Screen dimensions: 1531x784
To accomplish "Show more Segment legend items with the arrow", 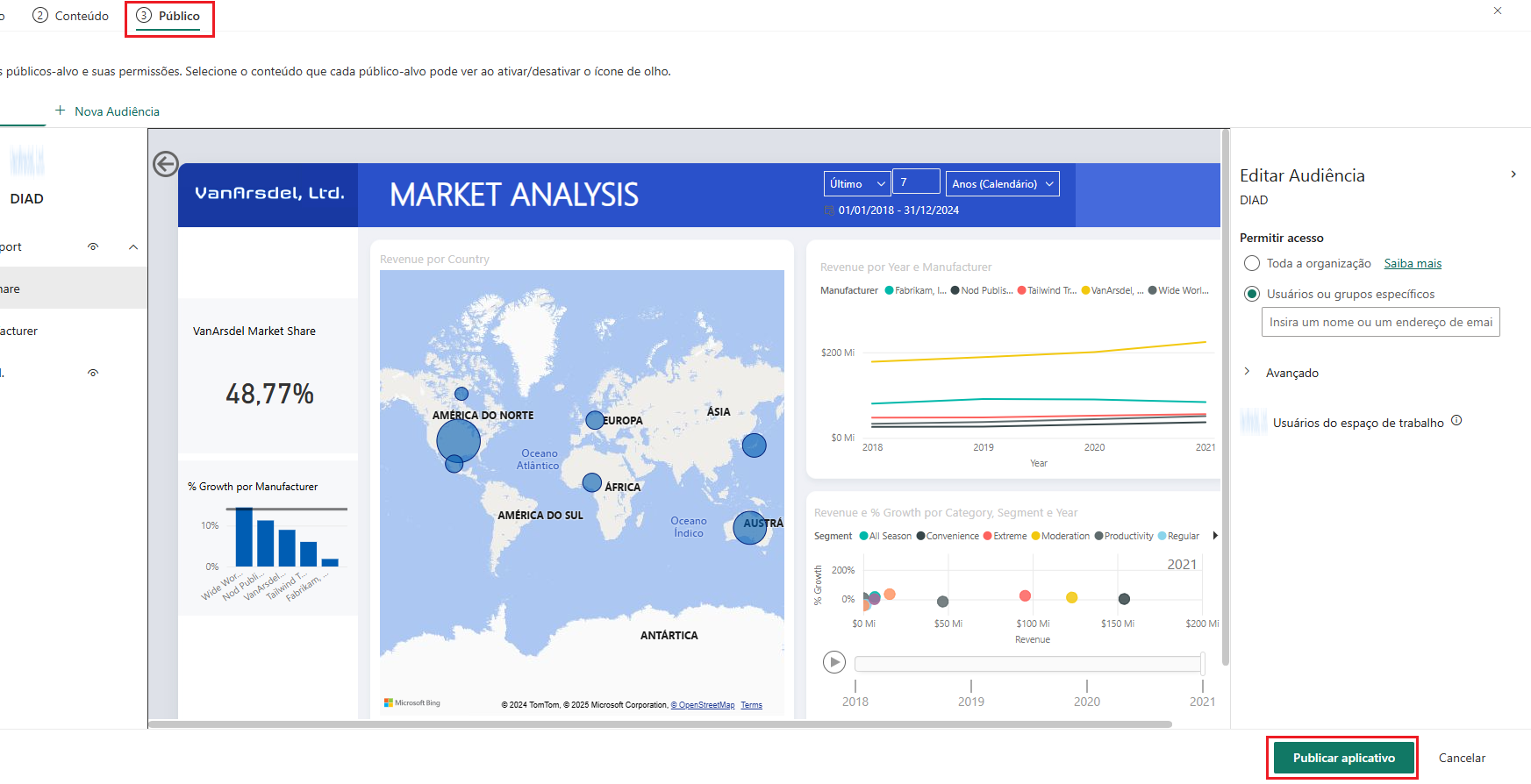I will coord(1215,536).
